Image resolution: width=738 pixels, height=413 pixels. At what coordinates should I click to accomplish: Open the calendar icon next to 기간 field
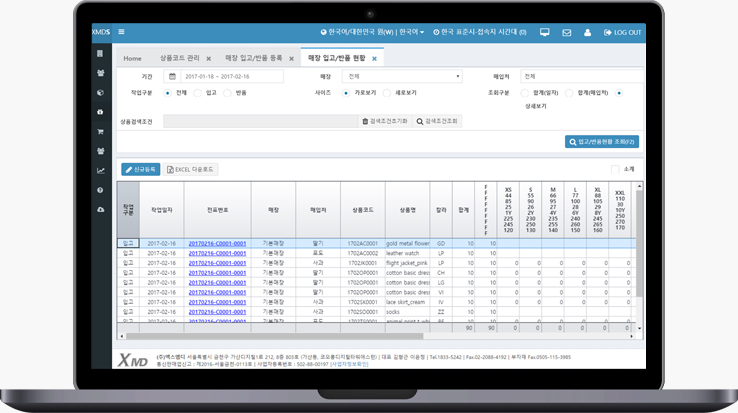[x=172, y=76]
